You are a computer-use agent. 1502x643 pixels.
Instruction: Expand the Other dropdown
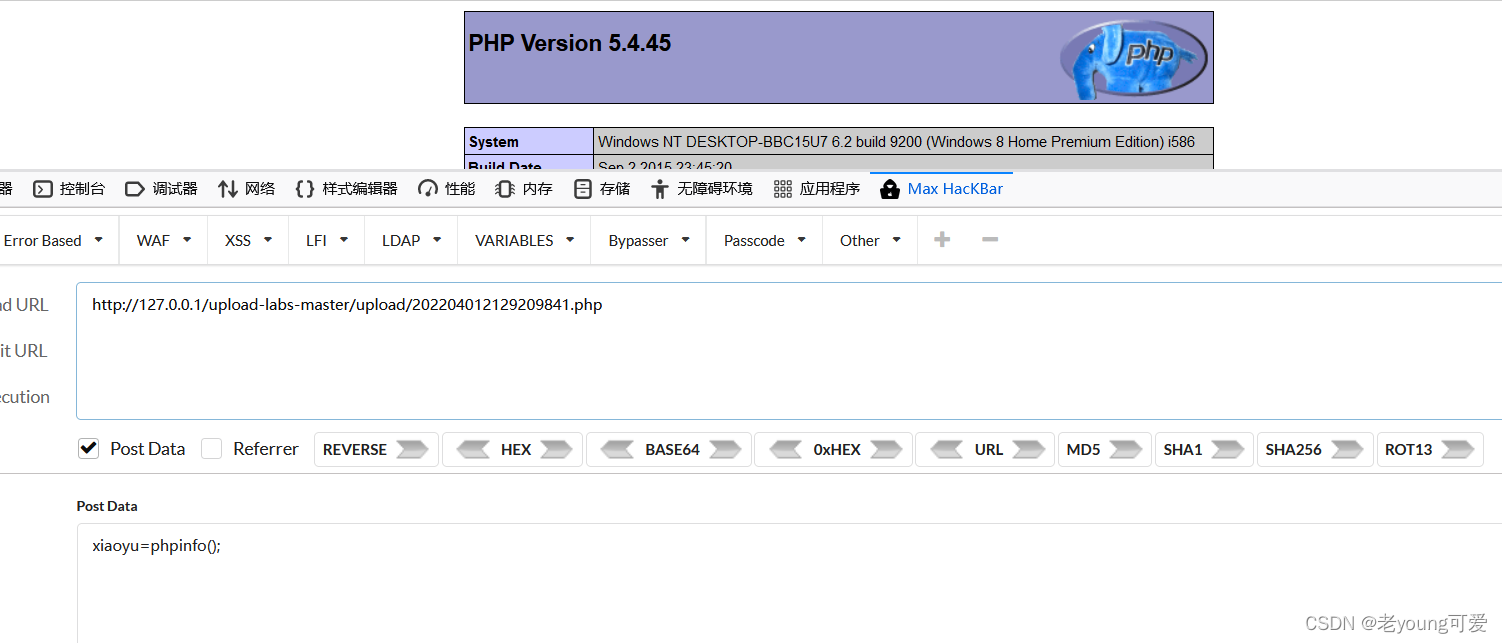click(870, 240)
